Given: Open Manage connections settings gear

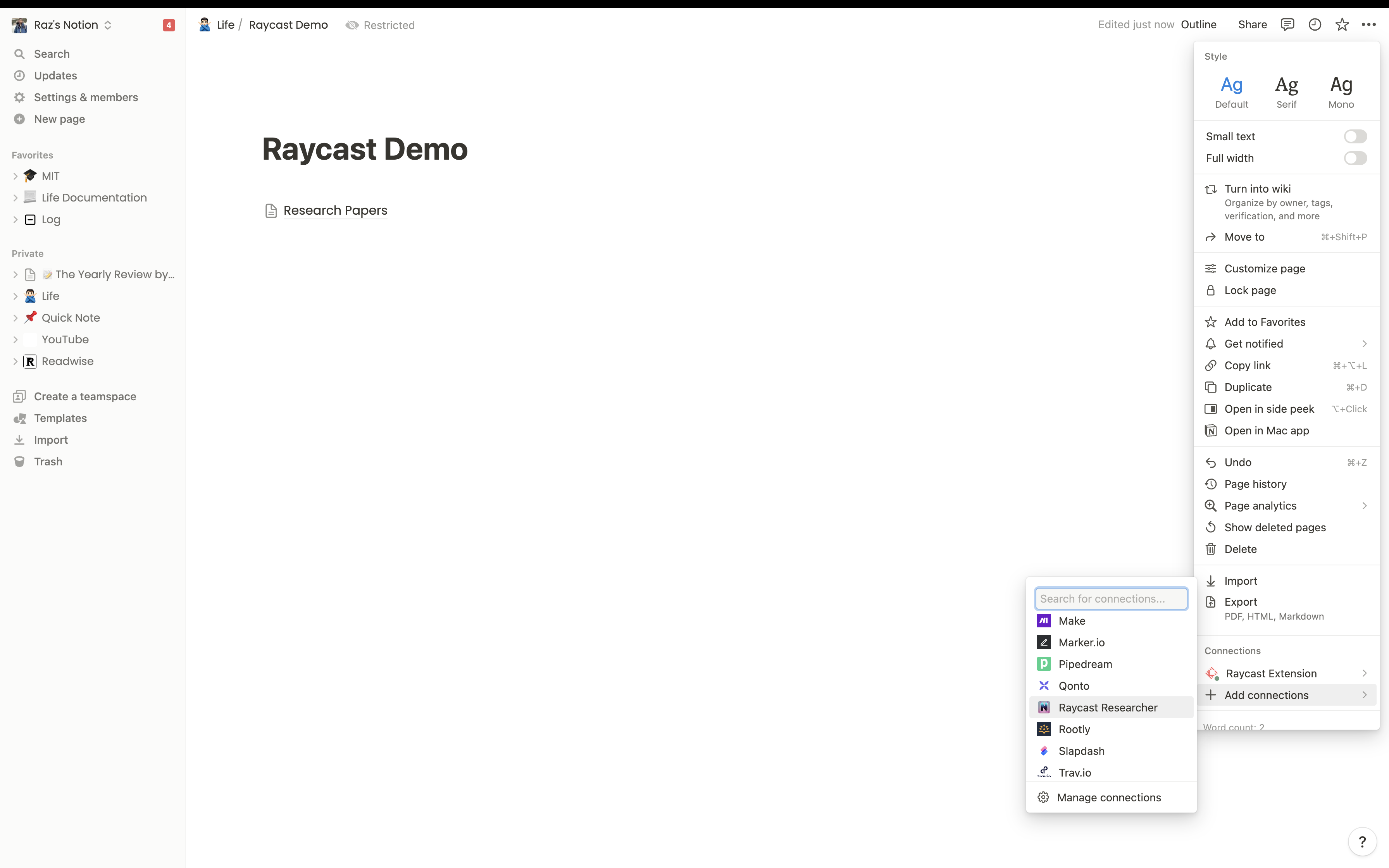Looking at the screenshot, I should point(1043,797).
